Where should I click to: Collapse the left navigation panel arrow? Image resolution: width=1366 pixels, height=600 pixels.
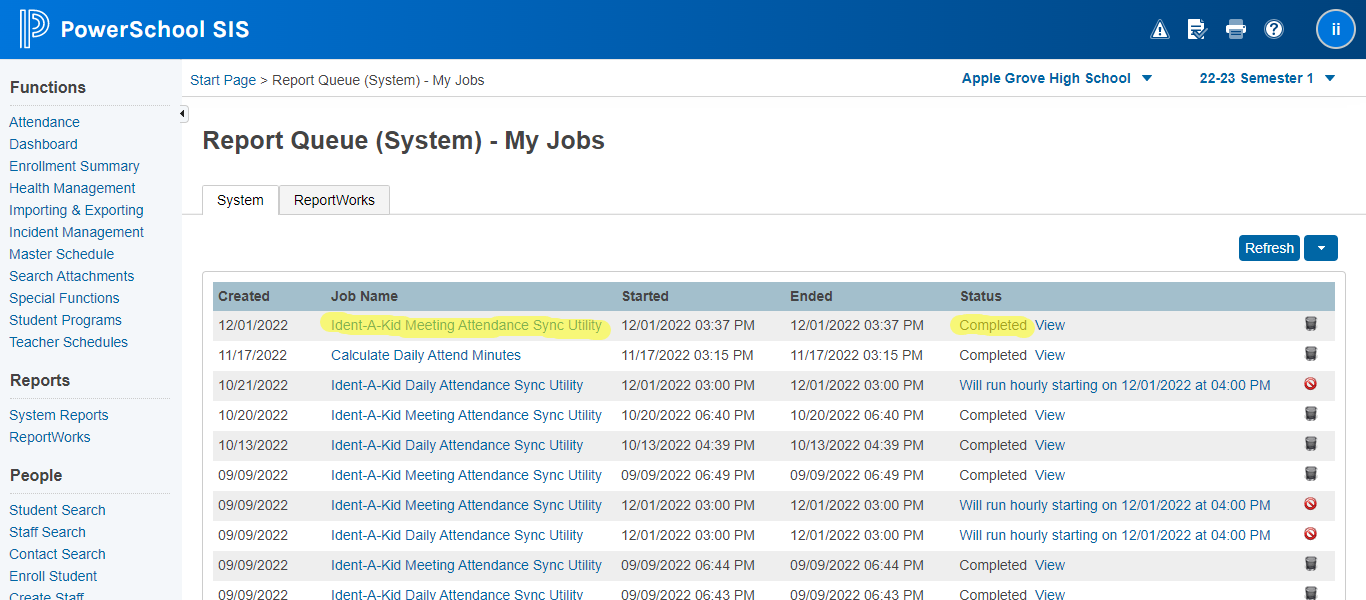[183, 114]
